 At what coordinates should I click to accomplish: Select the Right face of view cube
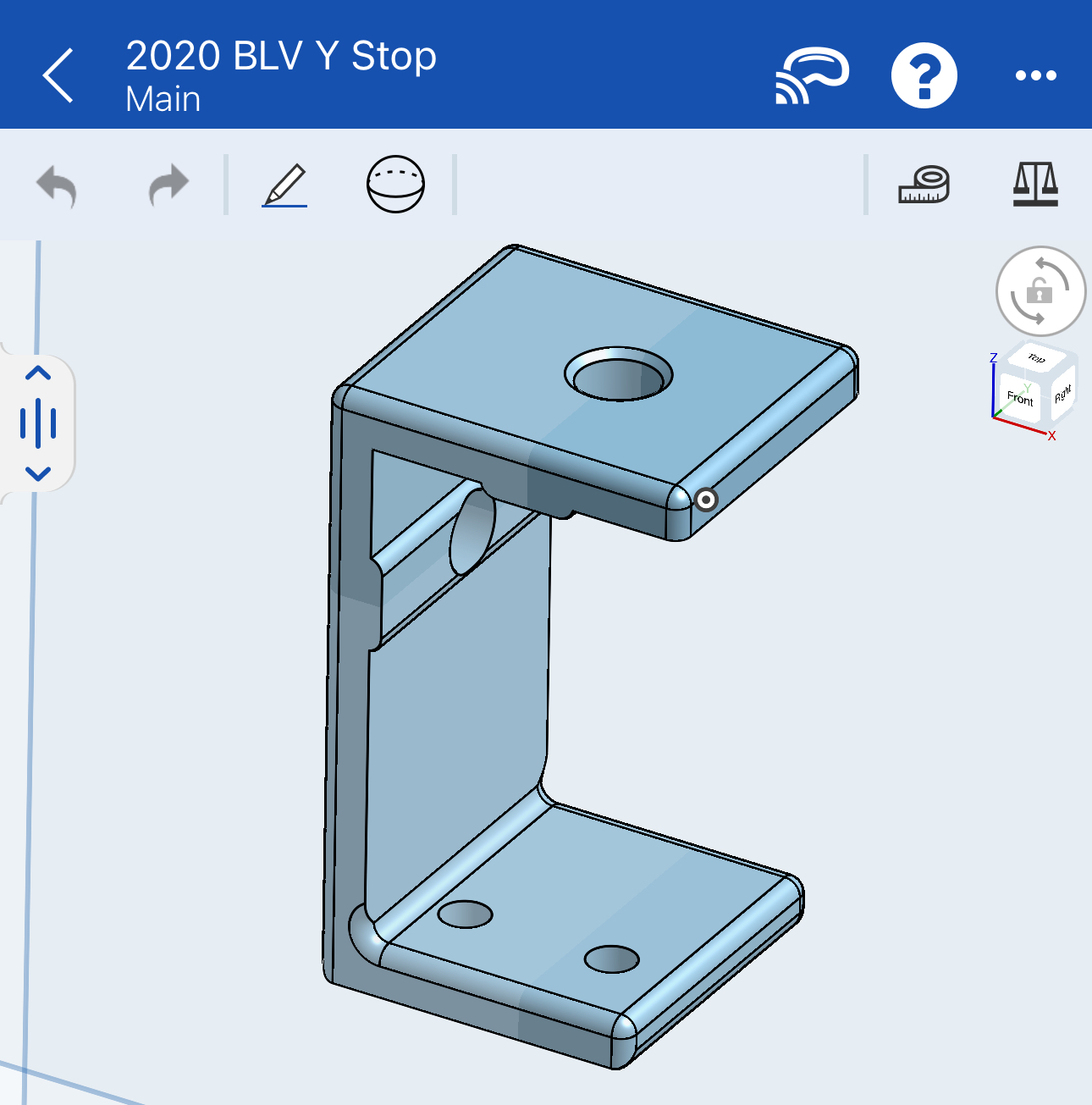click(1062, 394)
